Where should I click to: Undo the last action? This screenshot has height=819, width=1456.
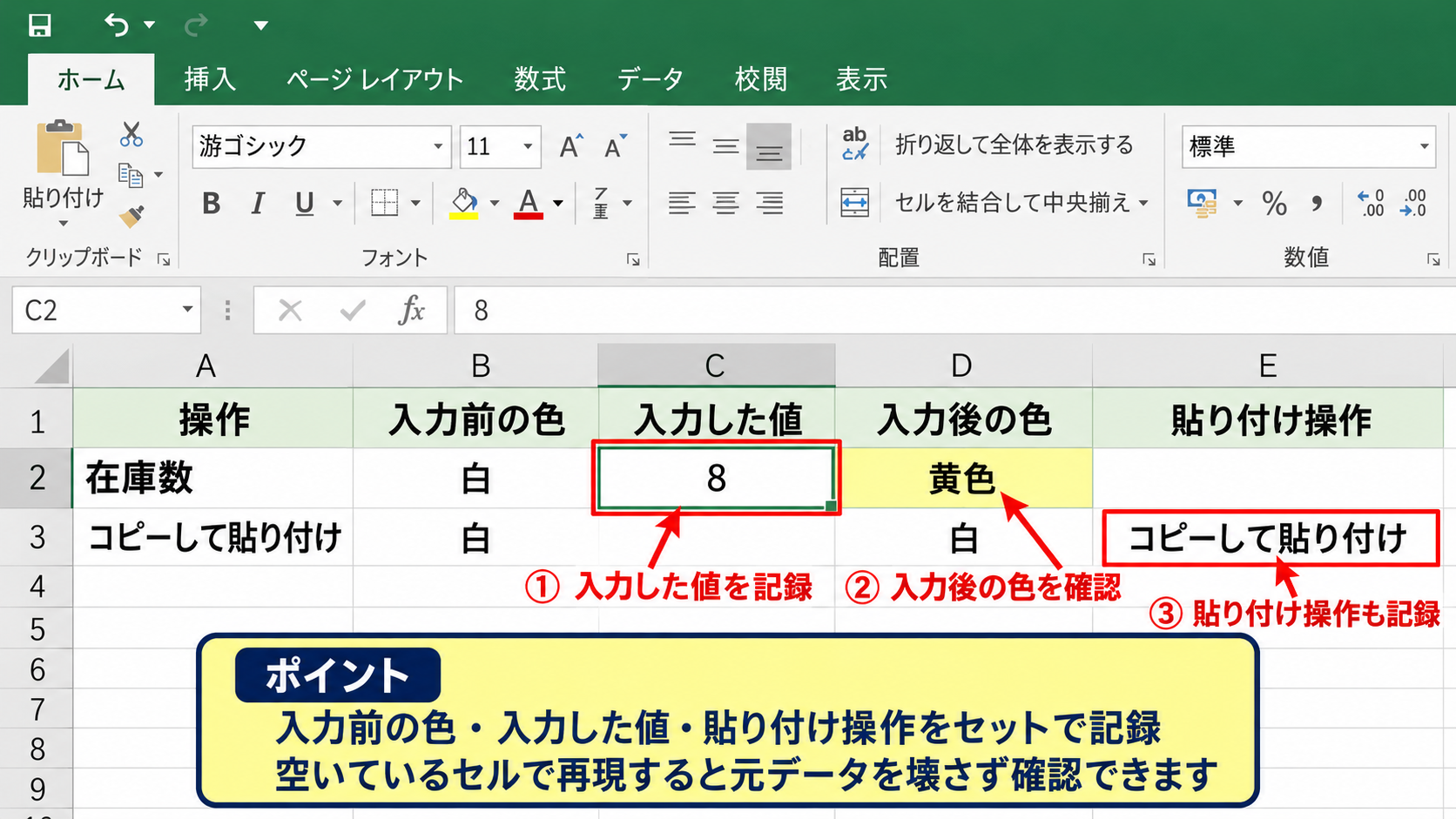(118, 25)
